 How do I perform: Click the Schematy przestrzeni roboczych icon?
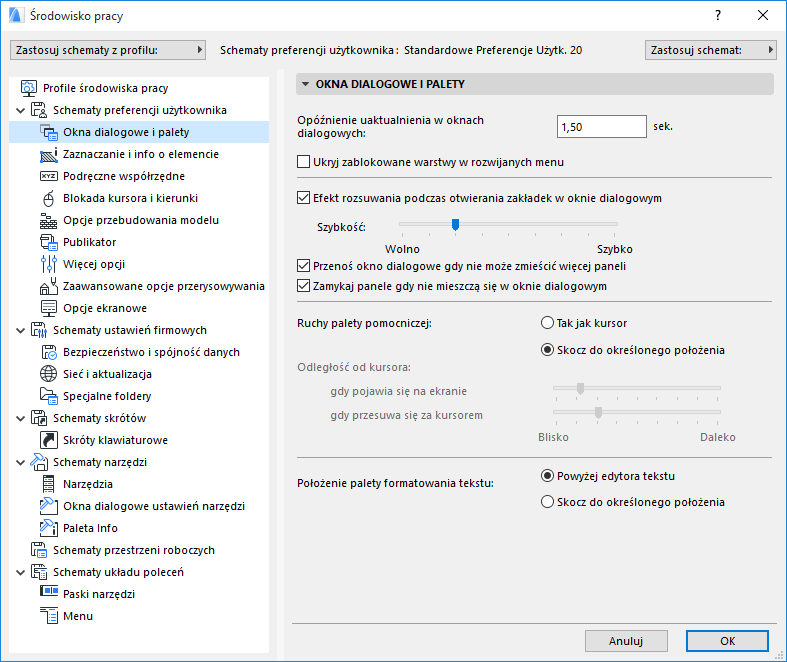coord(39,550)
